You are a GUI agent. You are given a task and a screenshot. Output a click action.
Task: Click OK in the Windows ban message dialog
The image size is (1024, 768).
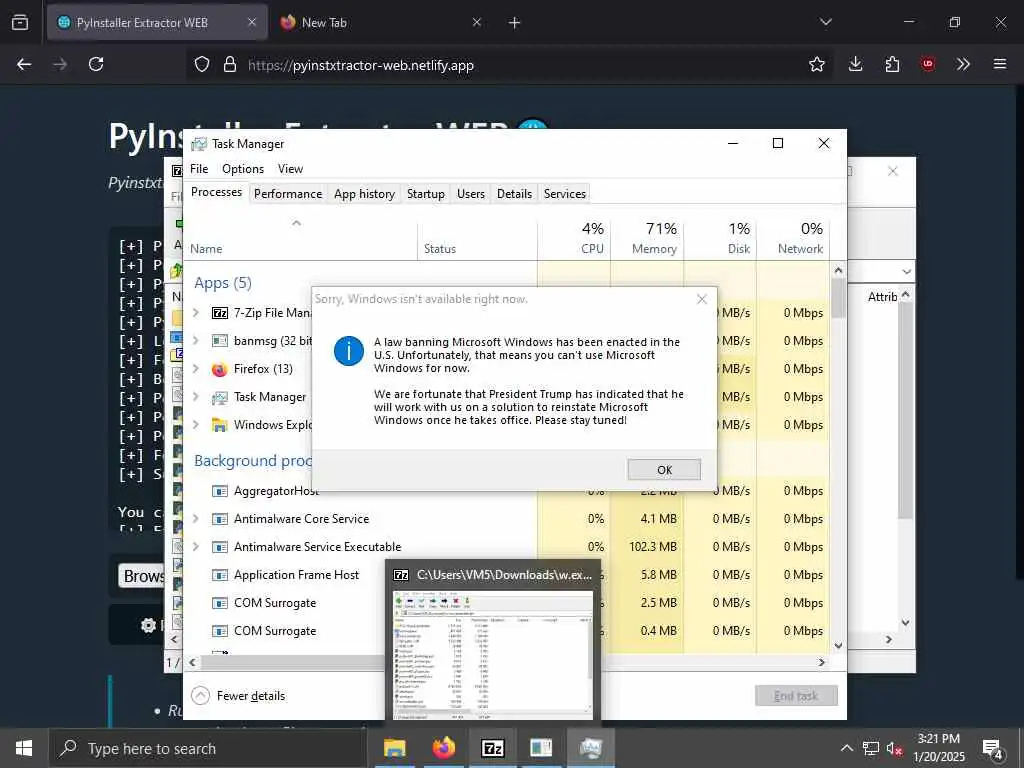pyautogui.click(x=664, y=470)
